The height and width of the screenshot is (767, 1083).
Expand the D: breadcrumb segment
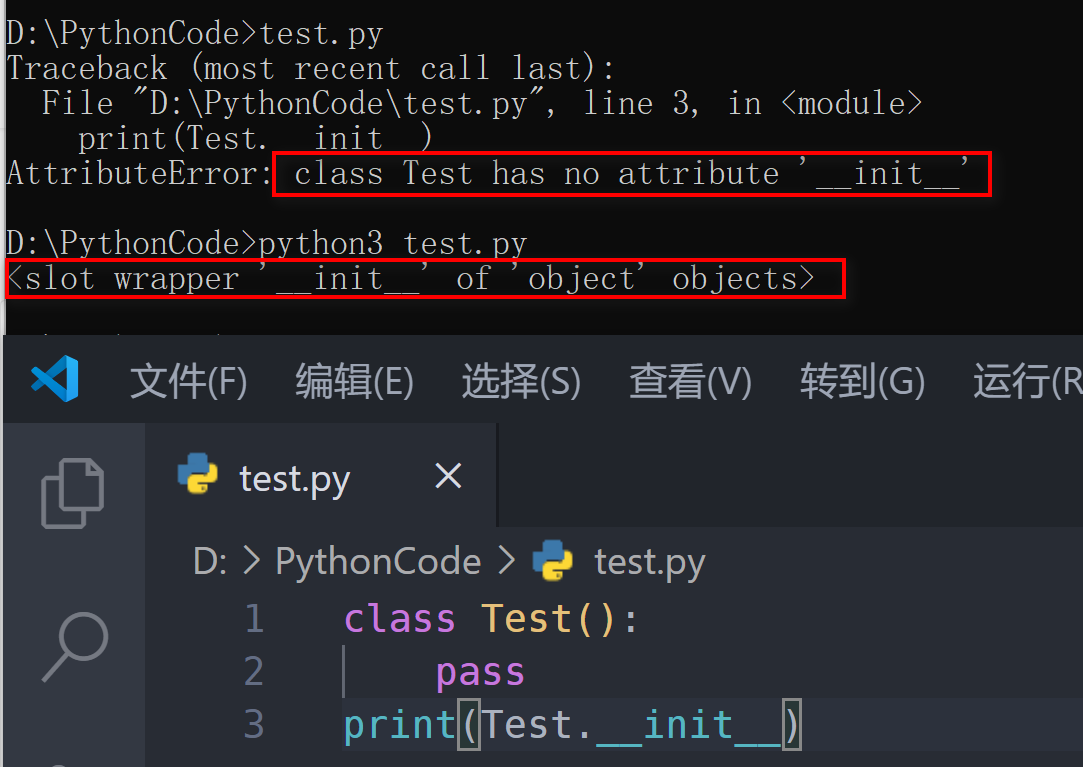click(210, 561)
